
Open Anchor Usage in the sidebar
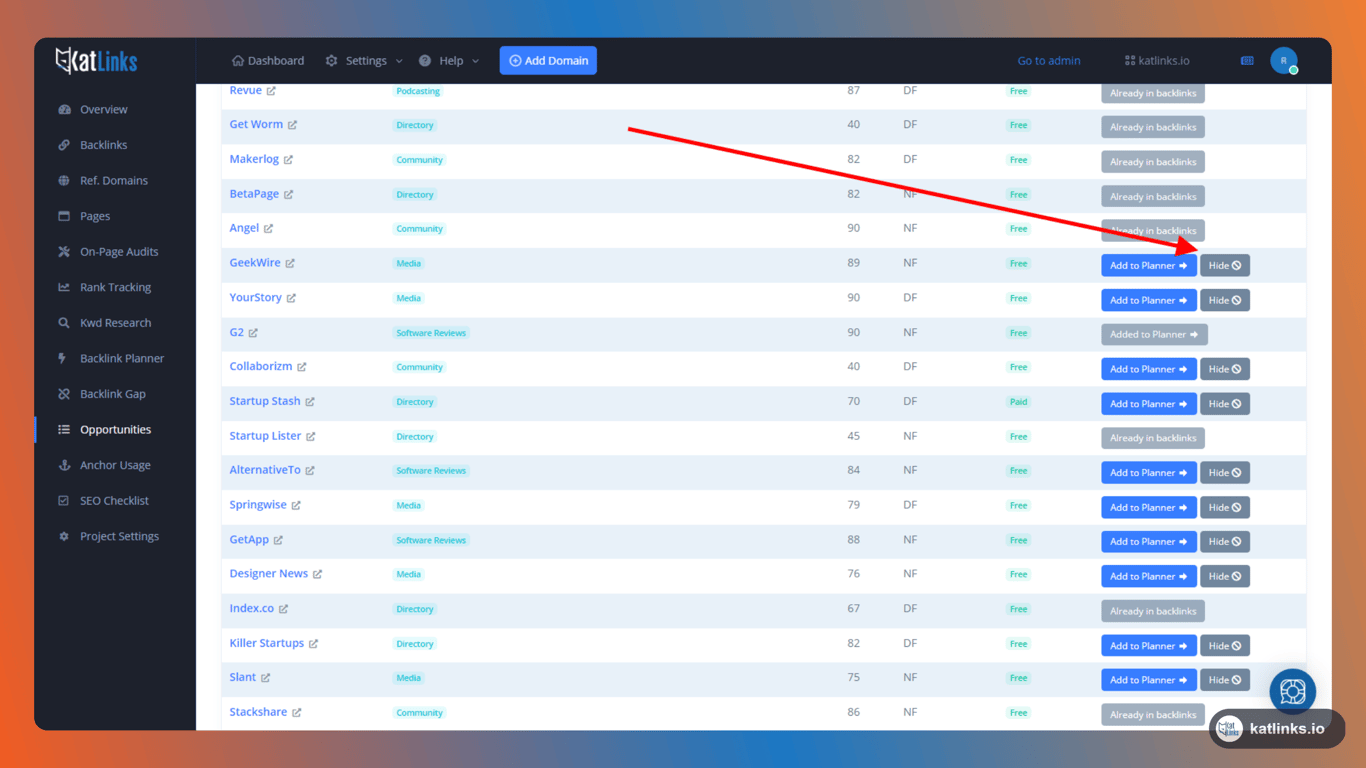click(115, 465)
